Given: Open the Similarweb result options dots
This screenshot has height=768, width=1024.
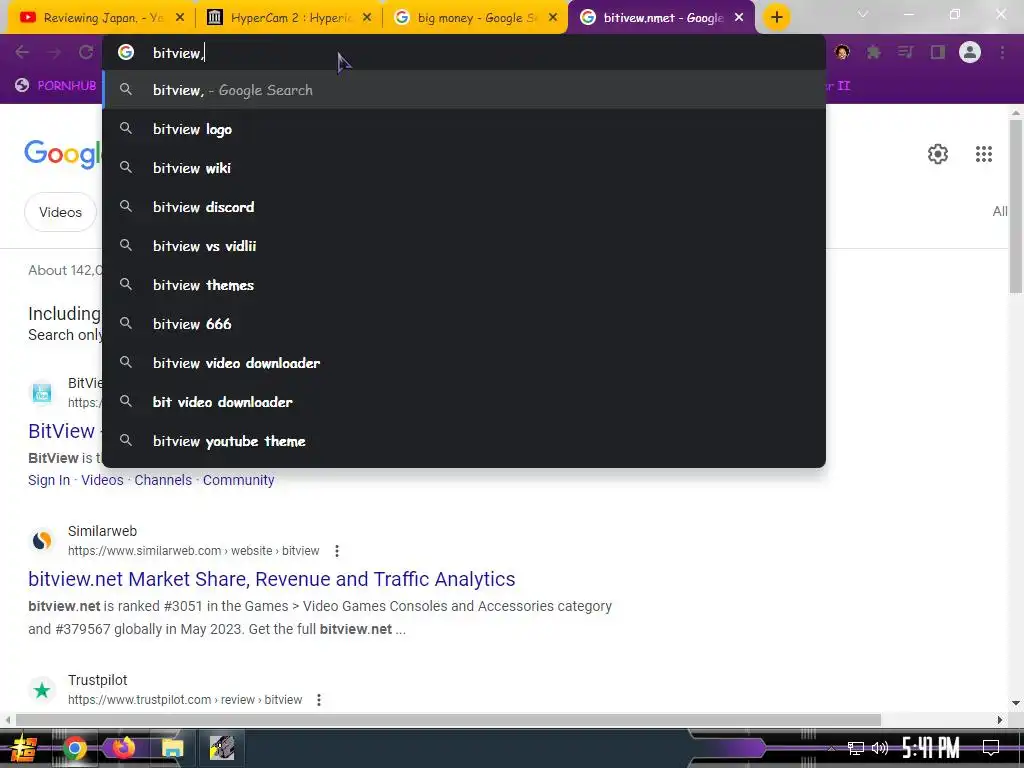Looking at the screenshot, I should click(x=337, y=551).
